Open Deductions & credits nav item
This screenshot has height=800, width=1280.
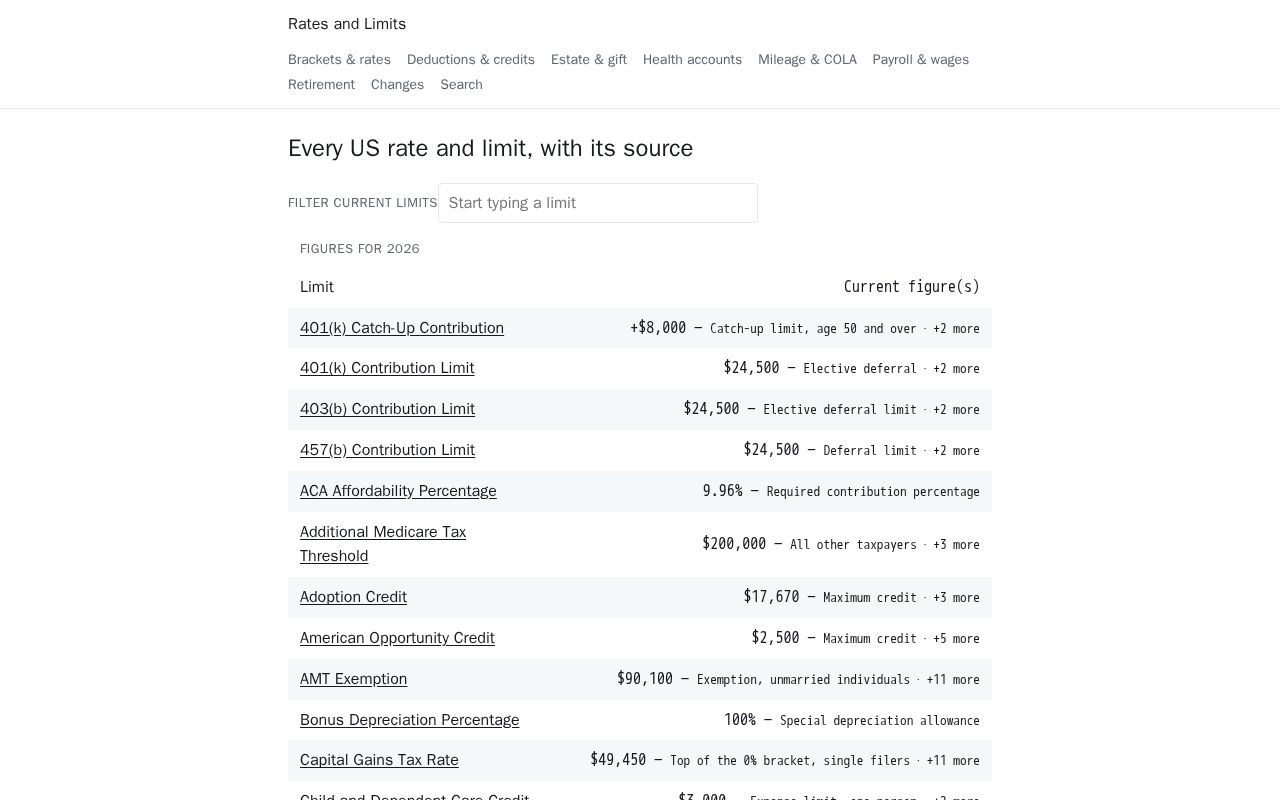471,60
